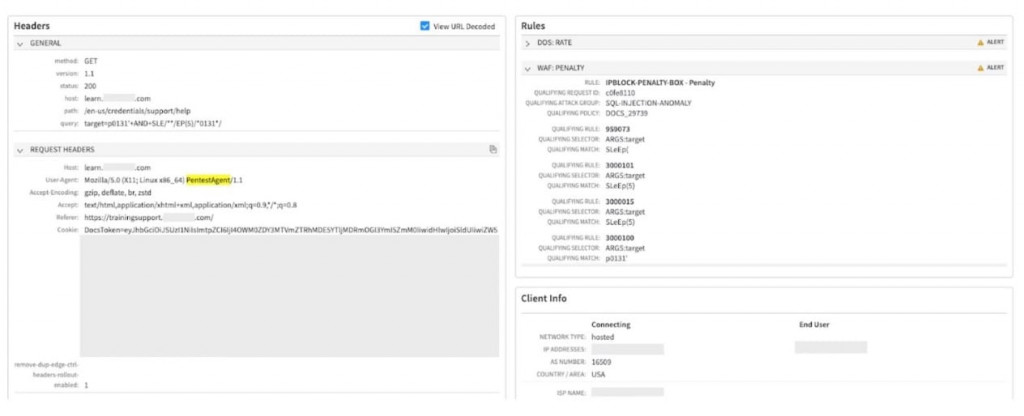1024x416 pixels.
Task: Click the path /en-us/credentials/support/help
Action: [x=137, y=111]
